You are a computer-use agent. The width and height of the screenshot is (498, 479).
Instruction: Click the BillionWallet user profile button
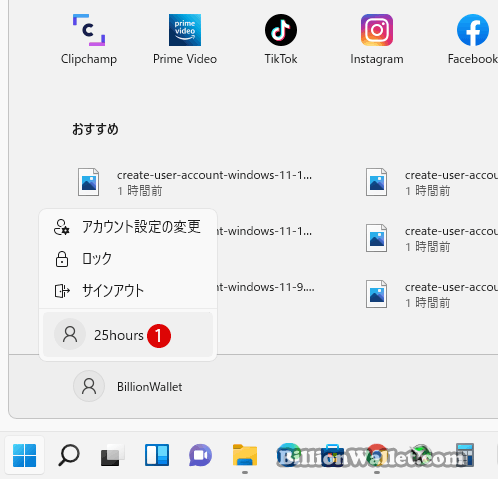click(x=128, y=386)
